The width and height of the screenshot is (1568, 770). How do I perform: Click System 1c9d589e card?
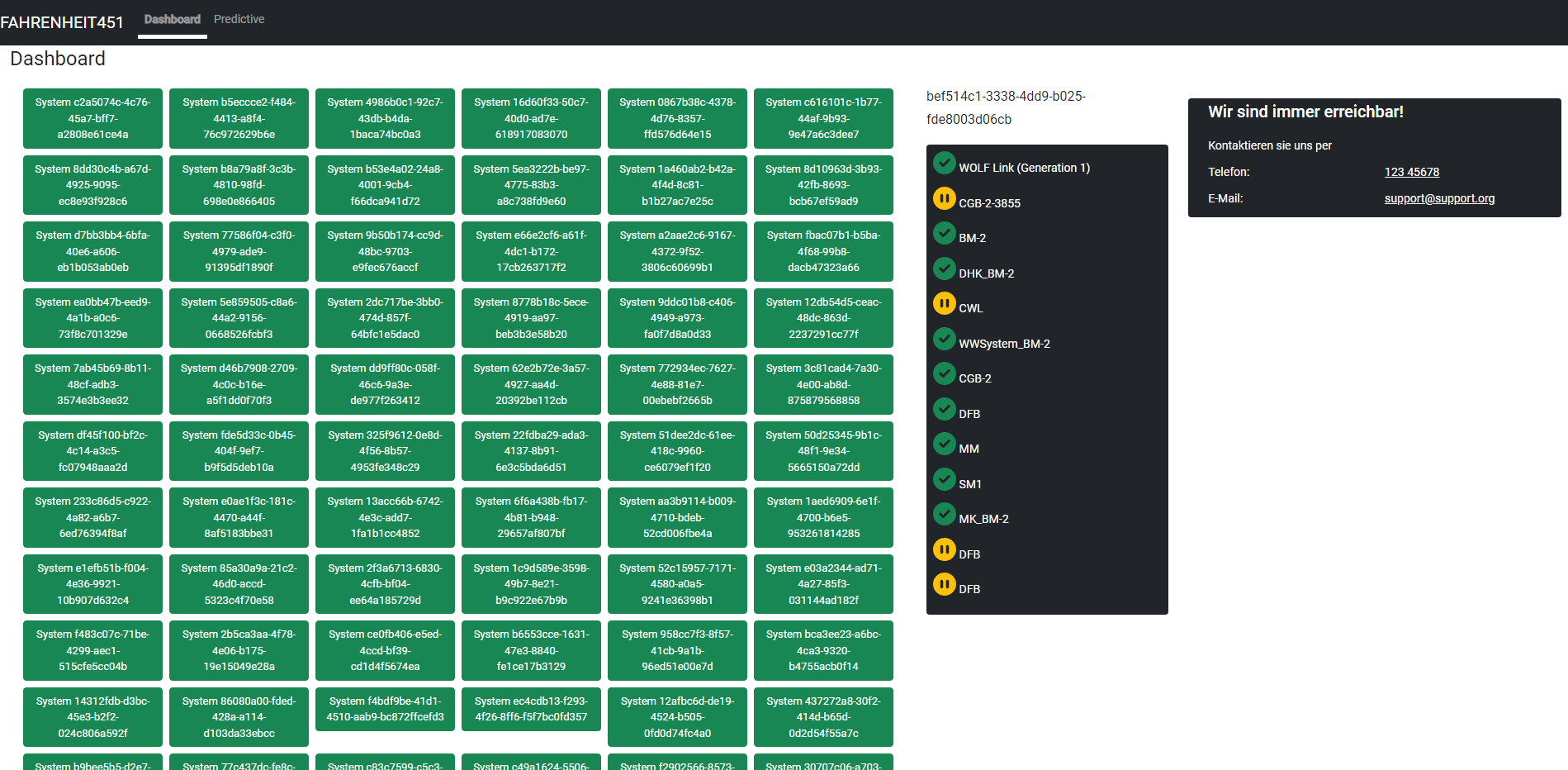tap(531, 584)
